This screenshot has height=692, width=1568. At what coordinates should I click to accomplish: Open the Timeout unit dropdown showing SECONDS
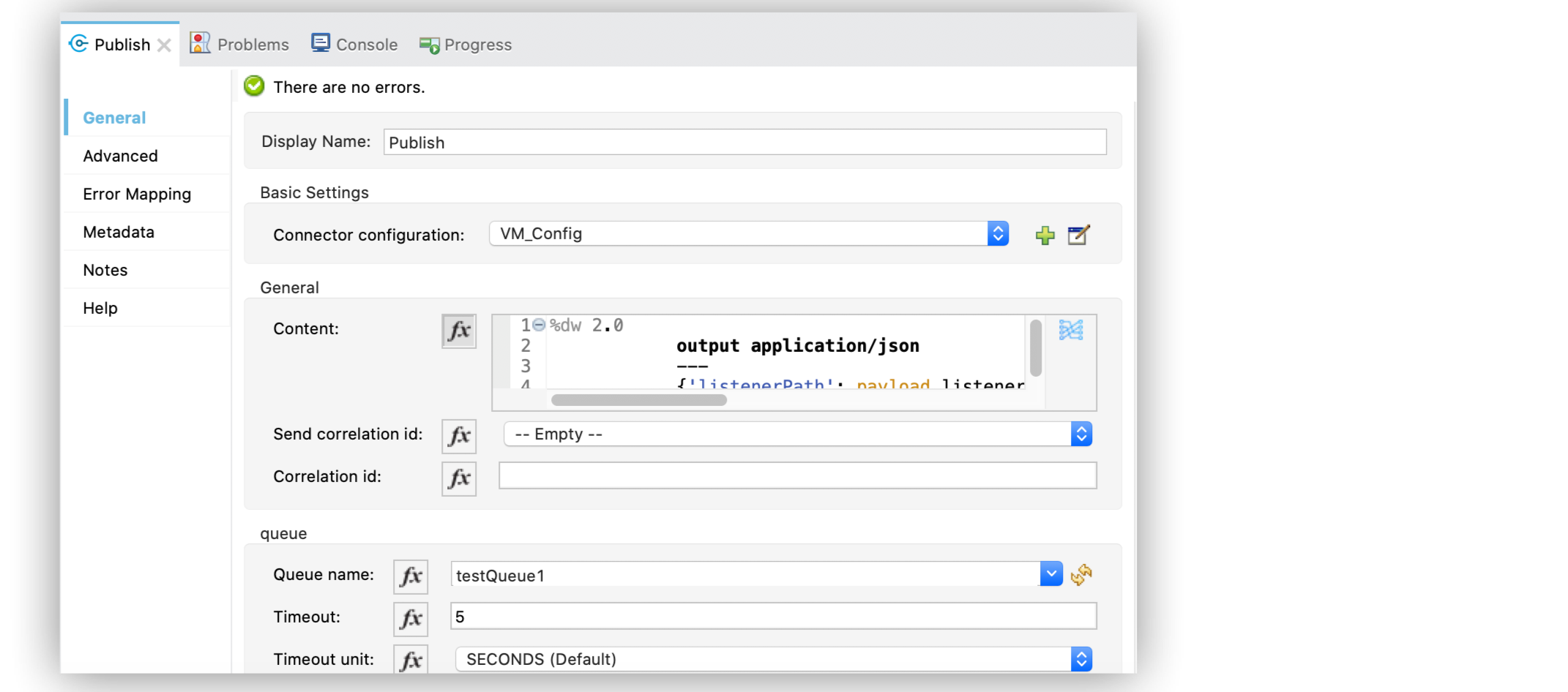pyautogui.click(x=1081, y=659)
